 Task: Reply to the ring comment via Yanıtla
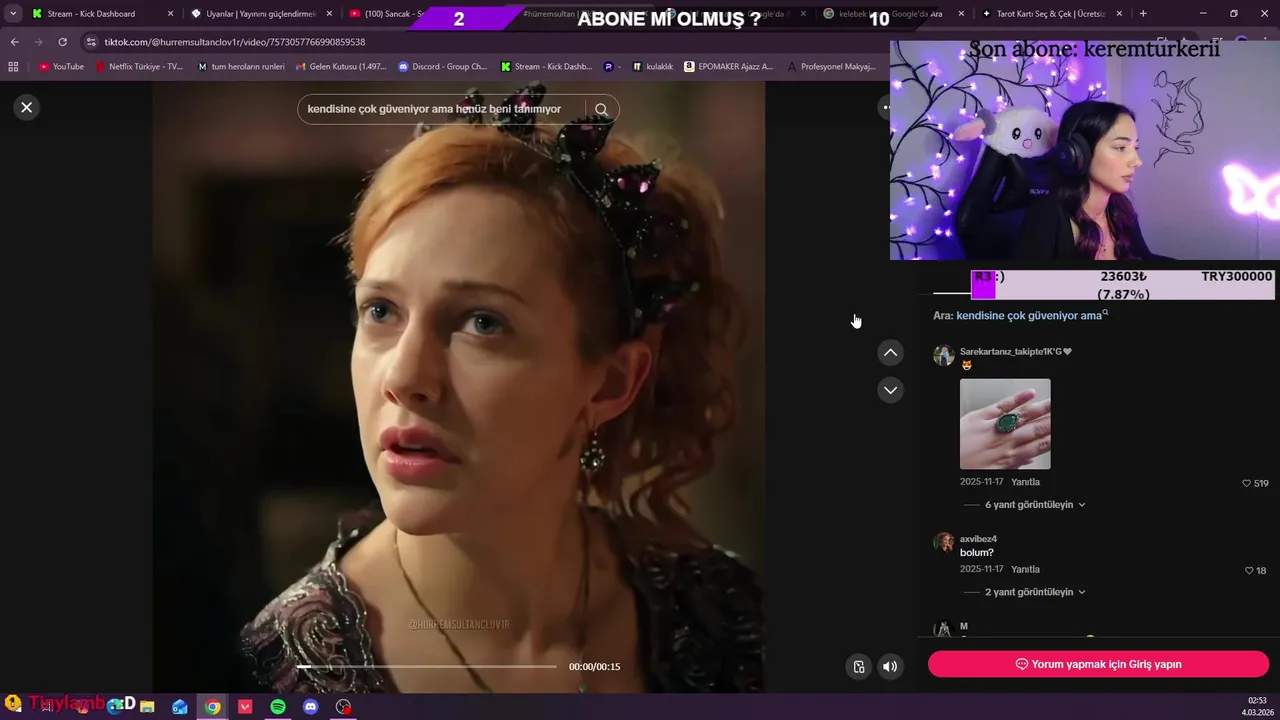pos(1025,482)
